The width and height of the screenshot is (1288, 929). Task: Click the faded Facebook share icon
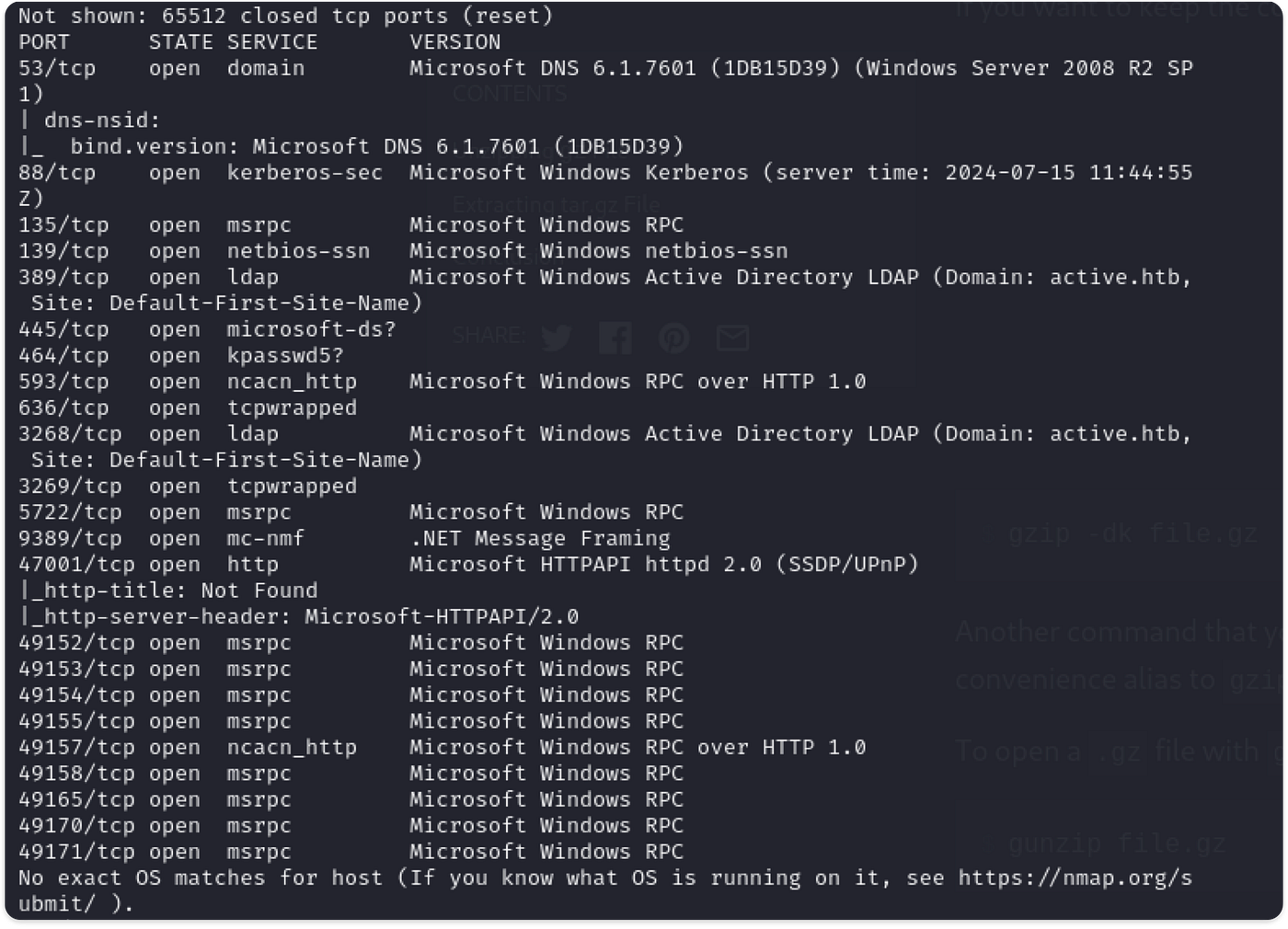(615, 338)
